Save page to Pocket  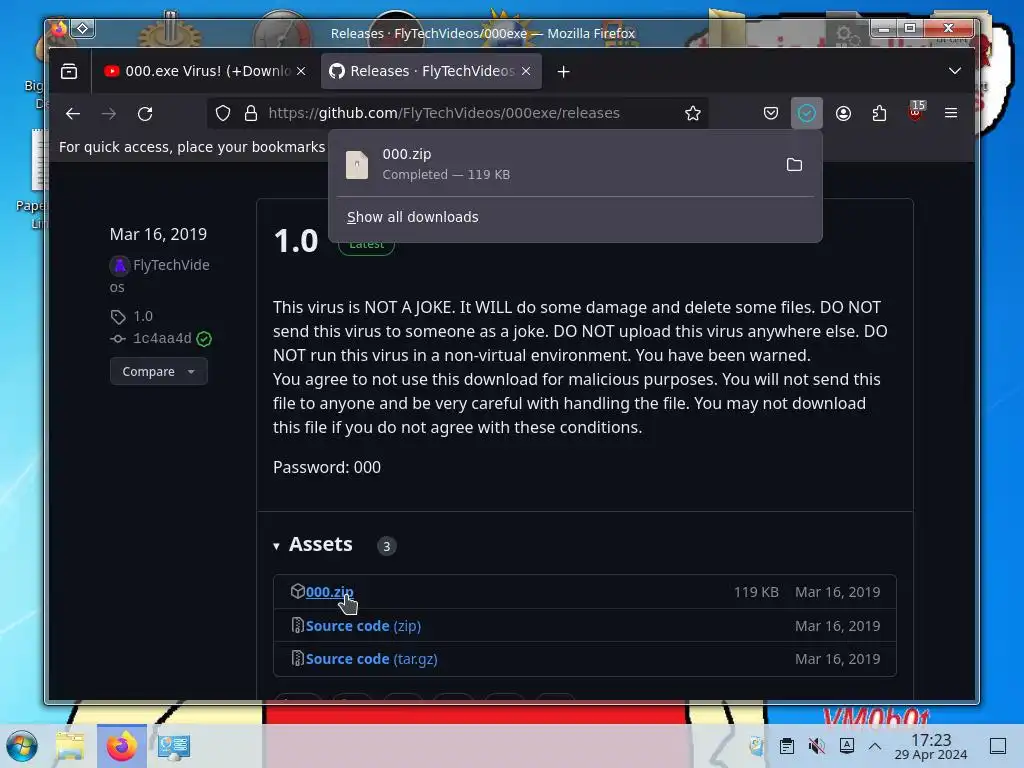click(x=771, y=114)
